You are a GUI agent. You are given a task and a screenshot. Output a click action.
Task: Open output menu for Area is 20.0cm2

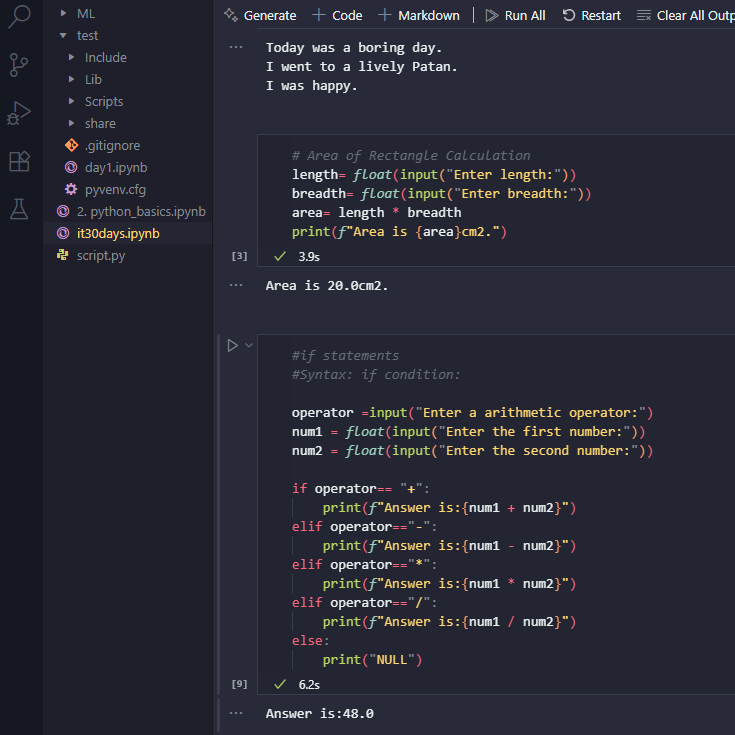pos(236,285)
